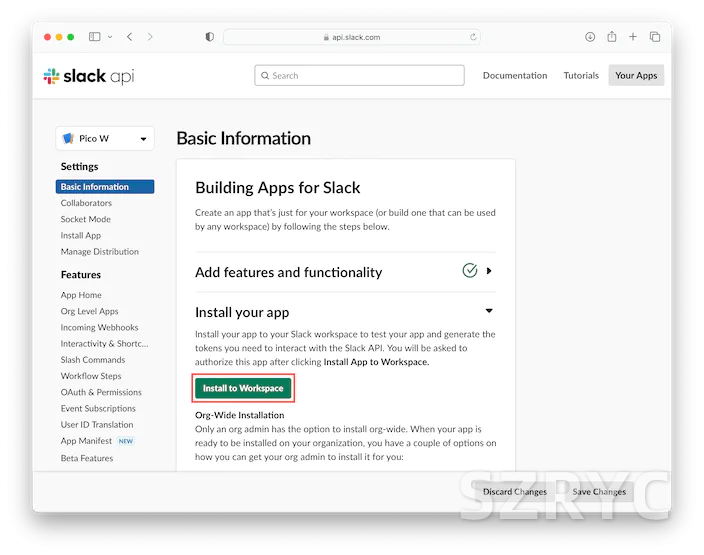Open the Documentation menu item
This screenshot has height=555, width=704.
click(x=515, y=75)
